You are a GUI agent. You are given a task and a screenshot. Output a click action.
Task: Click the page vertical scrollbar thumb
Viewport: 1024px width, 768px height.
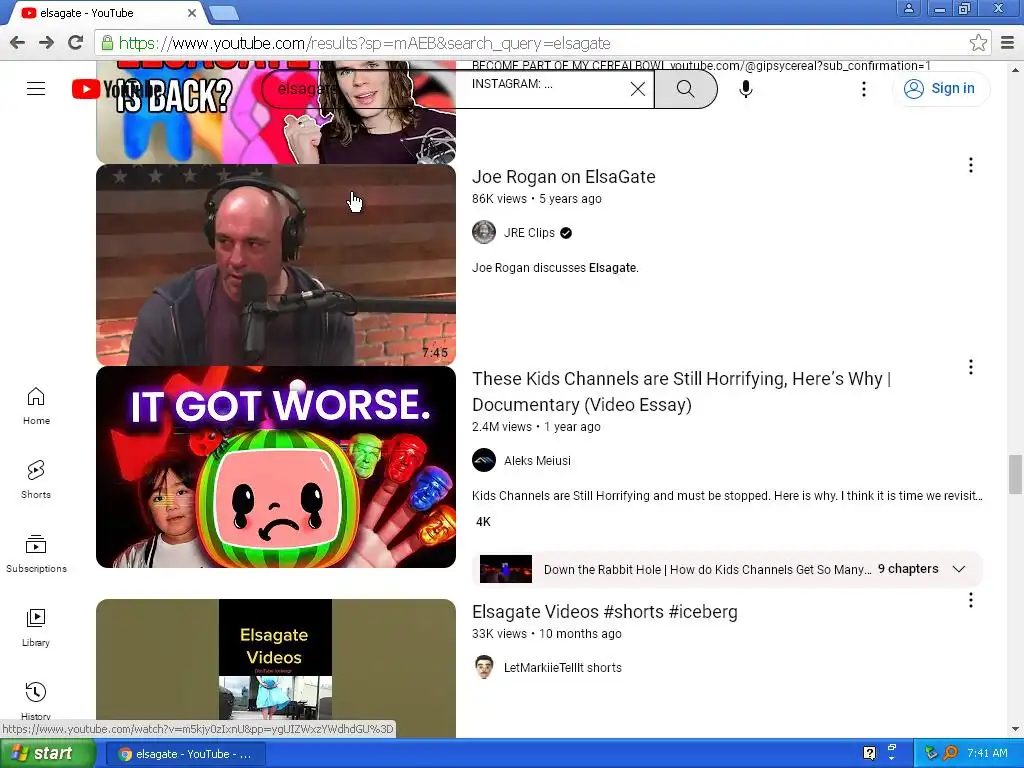pyautogui.click(x=1015, y=475)
